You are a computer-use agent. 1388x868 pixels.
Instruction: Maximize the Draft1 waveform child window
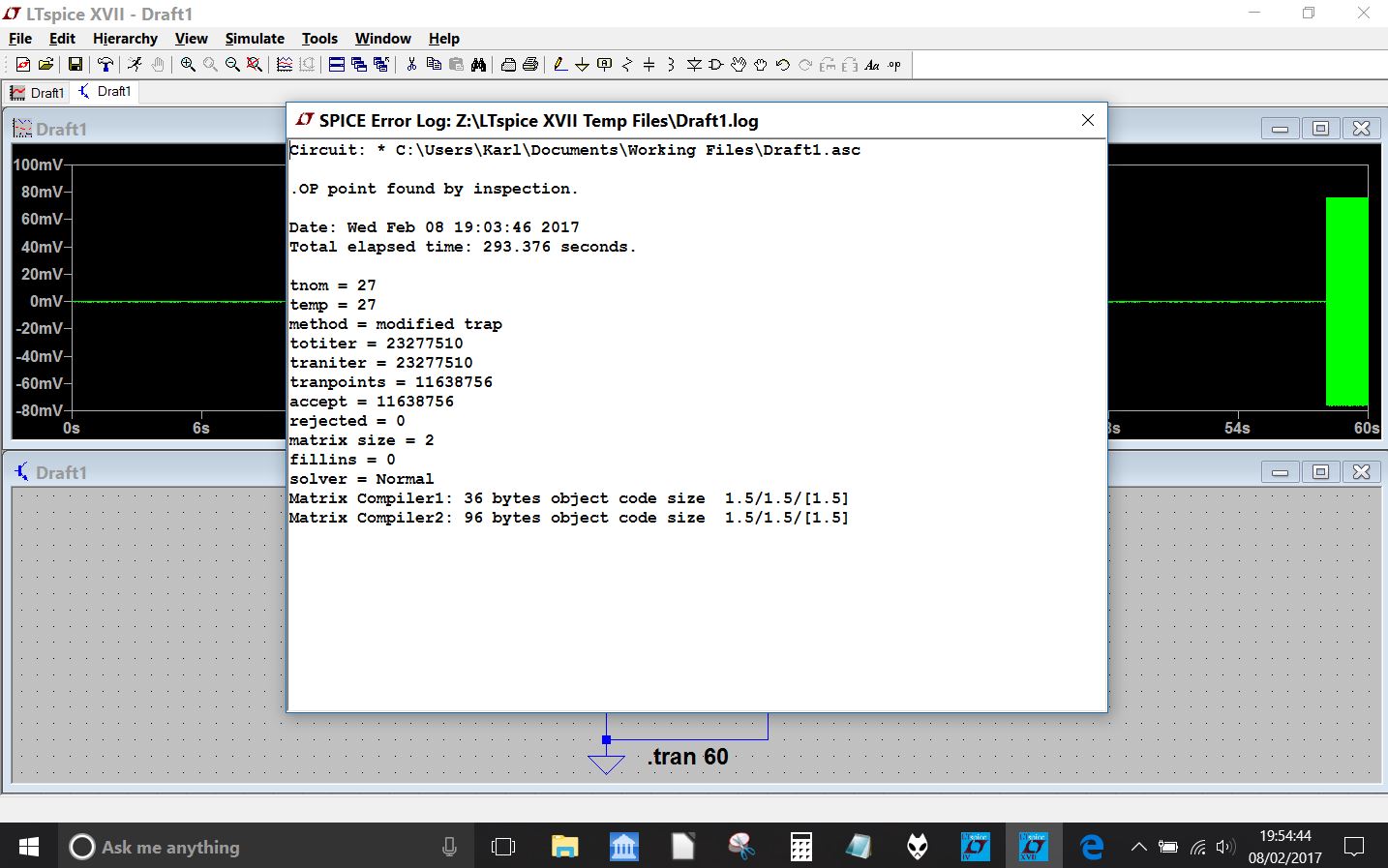pyautogui.click(x=1320, y=128)
